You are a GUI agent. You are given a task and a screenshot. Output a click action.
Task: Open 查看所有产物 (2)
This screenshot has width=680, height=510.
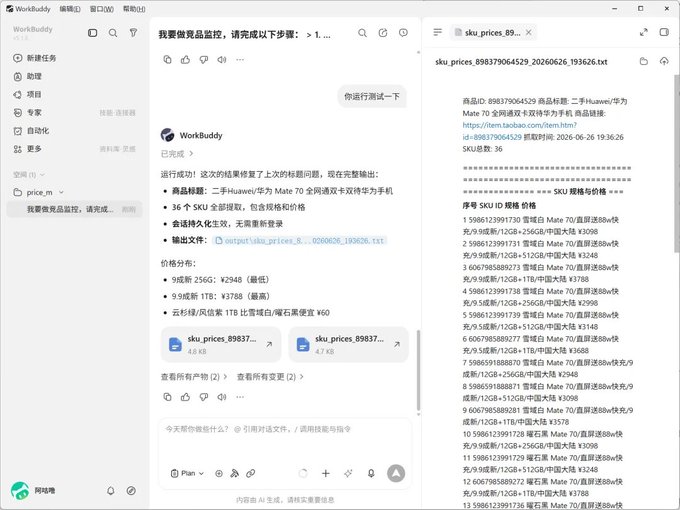194,377
